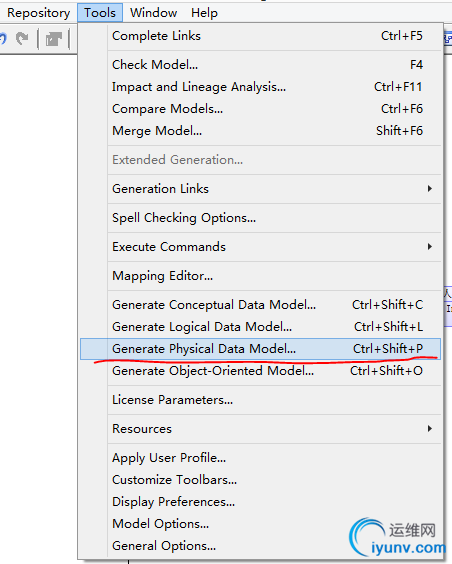
Task: Click the undo arrow toolbar icon
Action: tap(3, 38)
